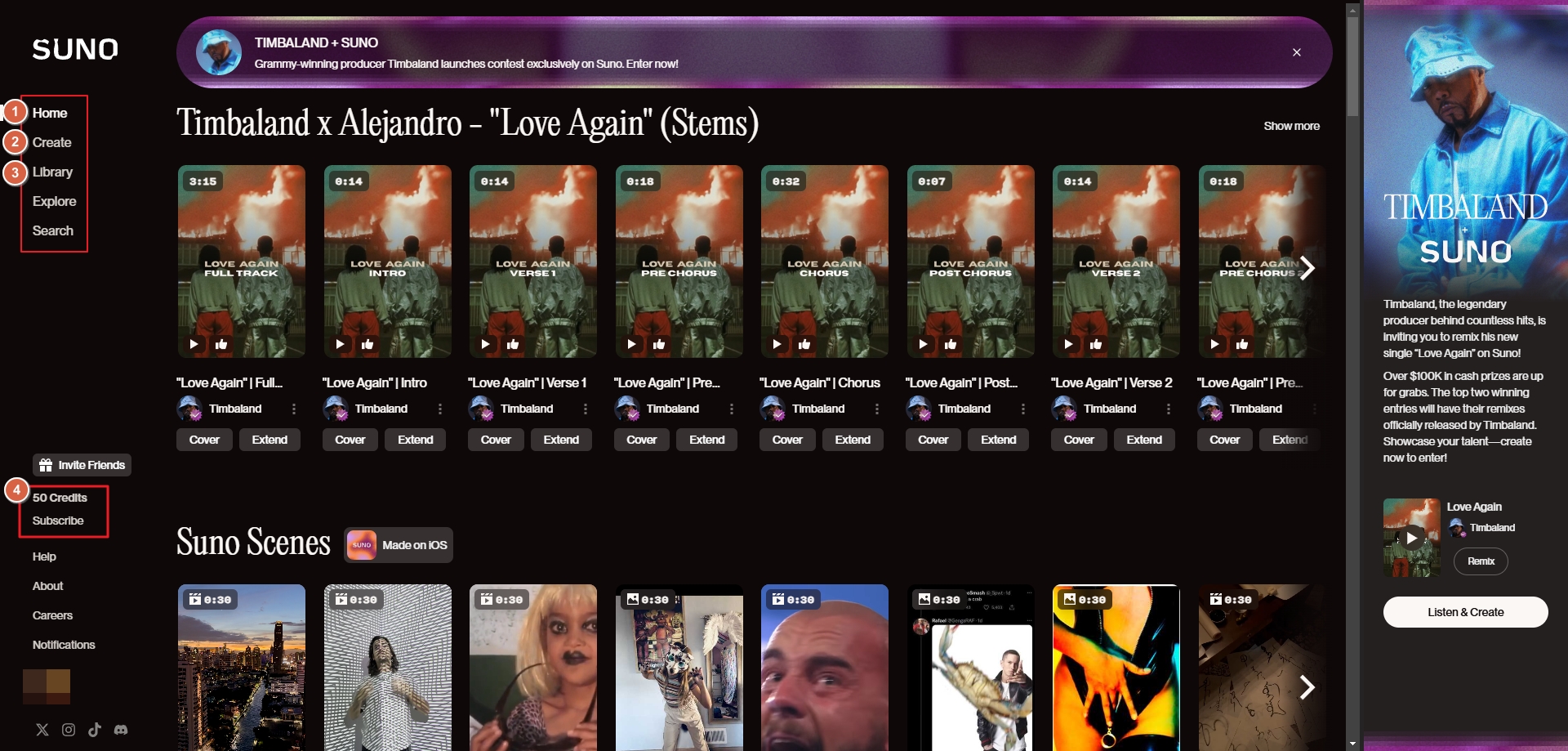Open the Discord social link

[121, 730]
